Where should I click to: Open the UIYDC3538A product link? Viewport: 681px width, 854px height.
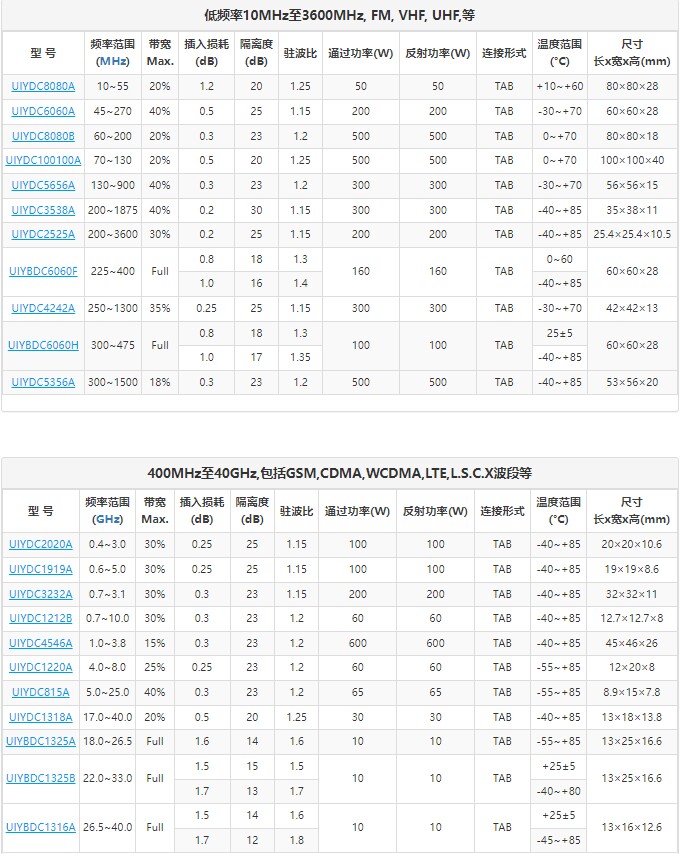tap(43, 210)
